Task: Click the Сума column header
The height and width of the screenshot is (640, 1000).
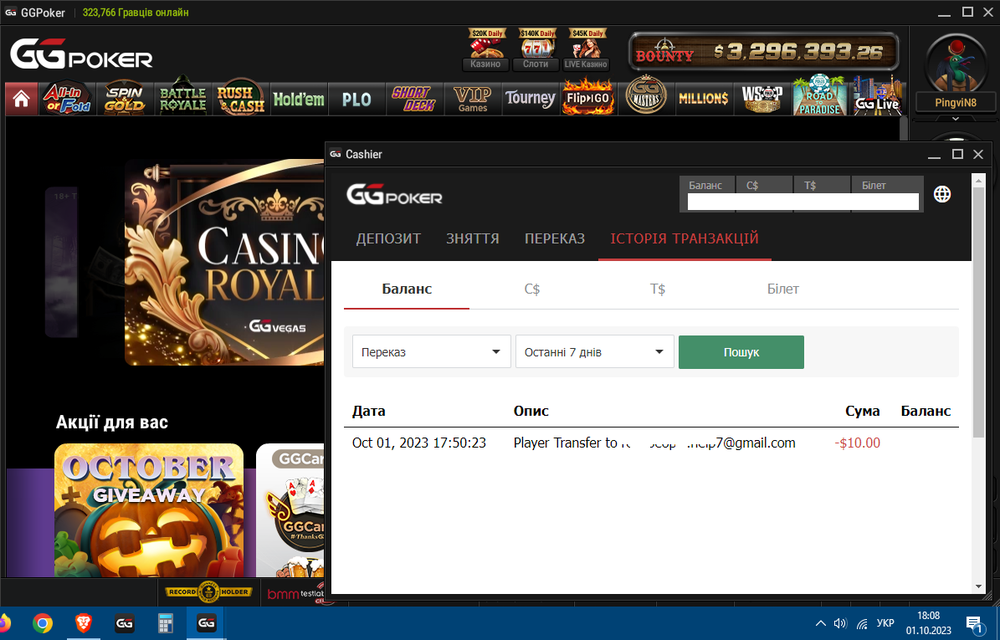Action: click(862, 411)
